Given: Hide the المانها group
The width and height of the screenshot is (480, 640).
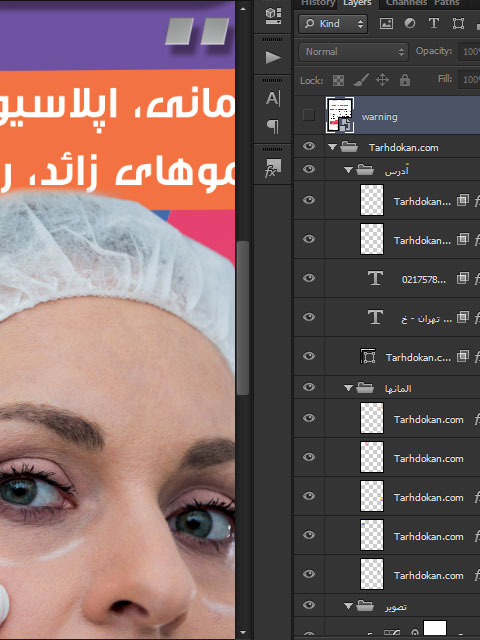Looking at the screenshot, I should [309, 387].
